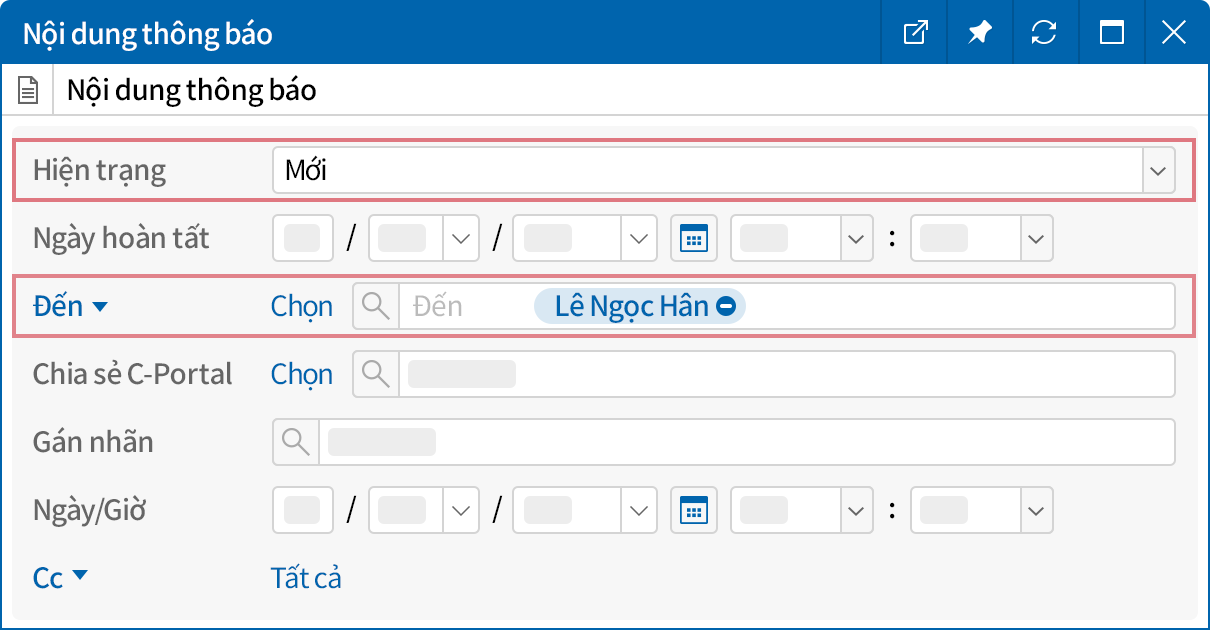
Task: Click the Tất cả link beside Cc
Action: (306, 577)
